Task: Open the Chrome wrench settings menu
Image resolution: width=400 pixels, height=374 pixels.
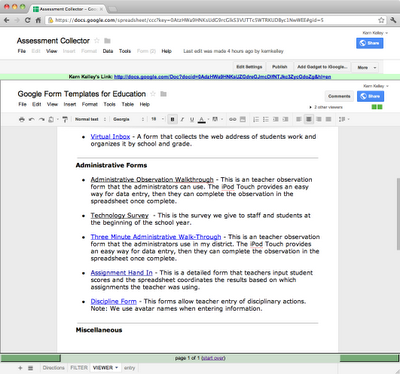Action: pyautogui.click(x=393, y=20)
